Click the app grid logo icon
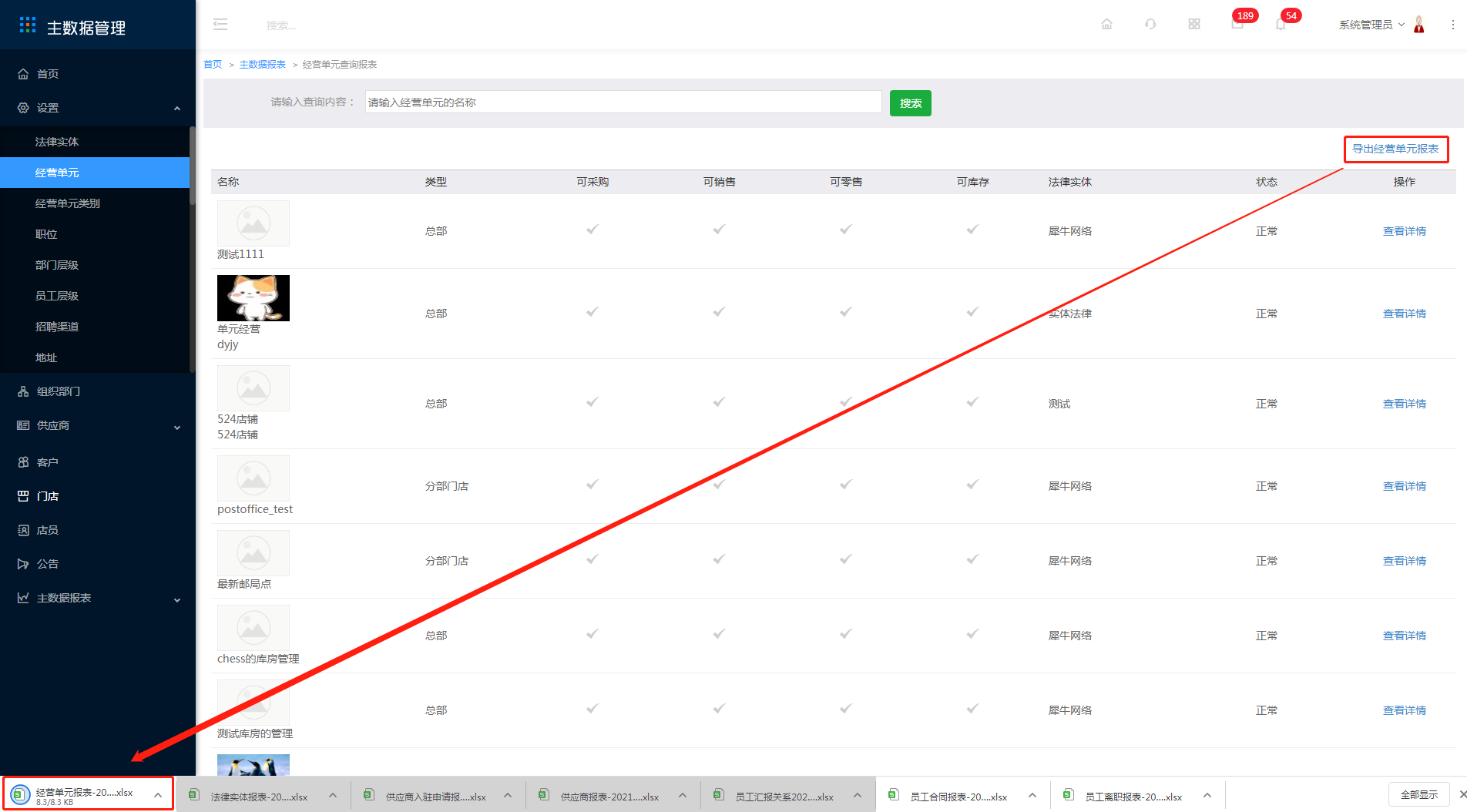1467x812 pixels. pos(27,25)
